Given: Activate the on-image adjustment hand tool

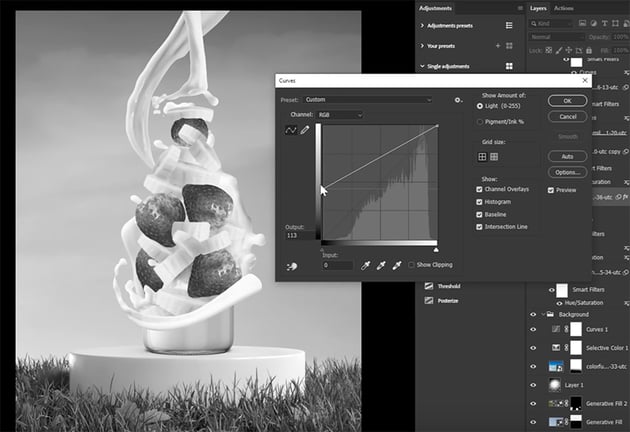Looking at the screenshot, I should (x=292, y=266).
